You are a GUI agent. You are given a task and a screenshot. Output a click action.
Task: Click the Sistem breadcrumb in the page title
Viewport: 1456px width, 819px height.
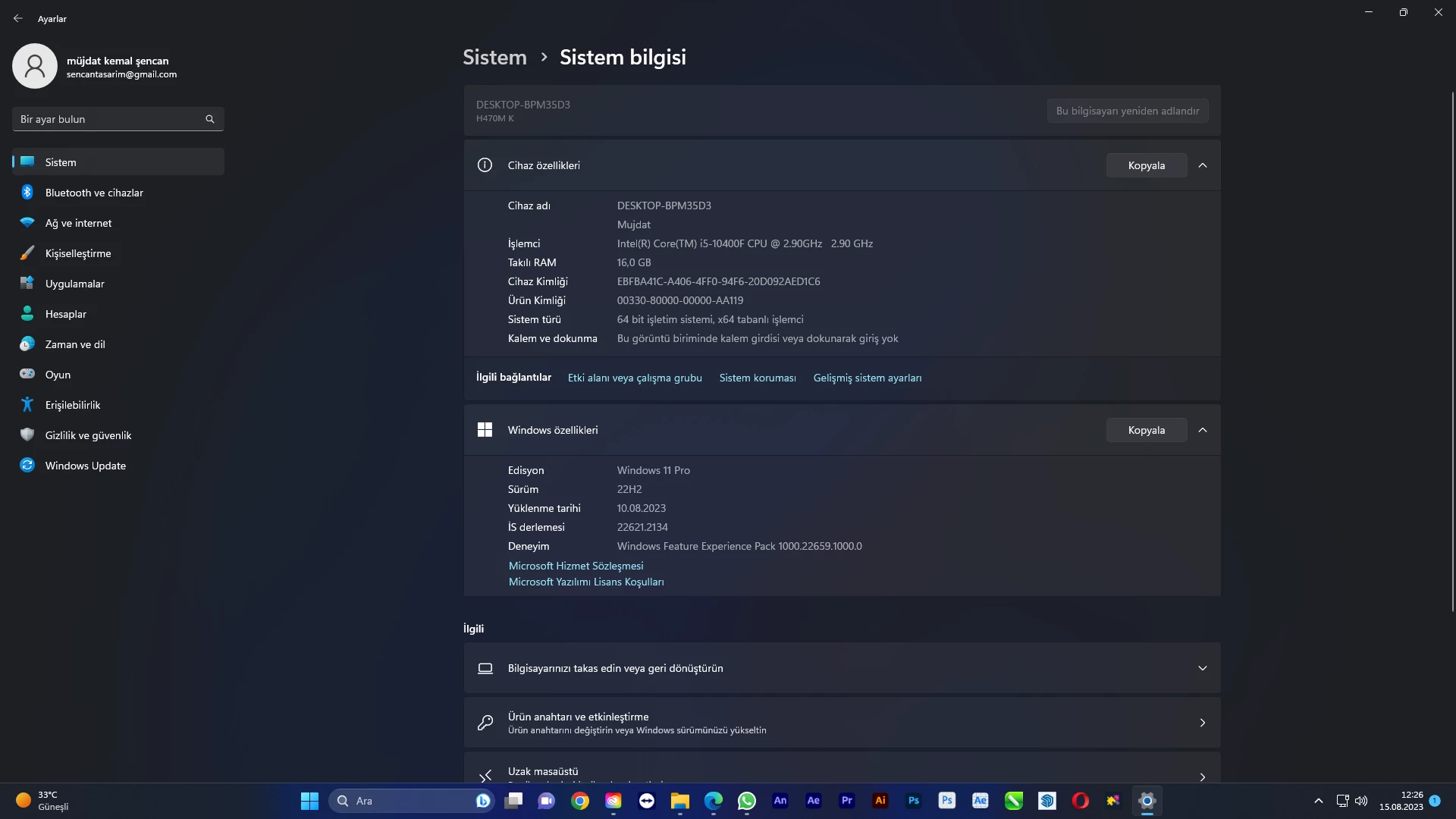pos(494,57)
